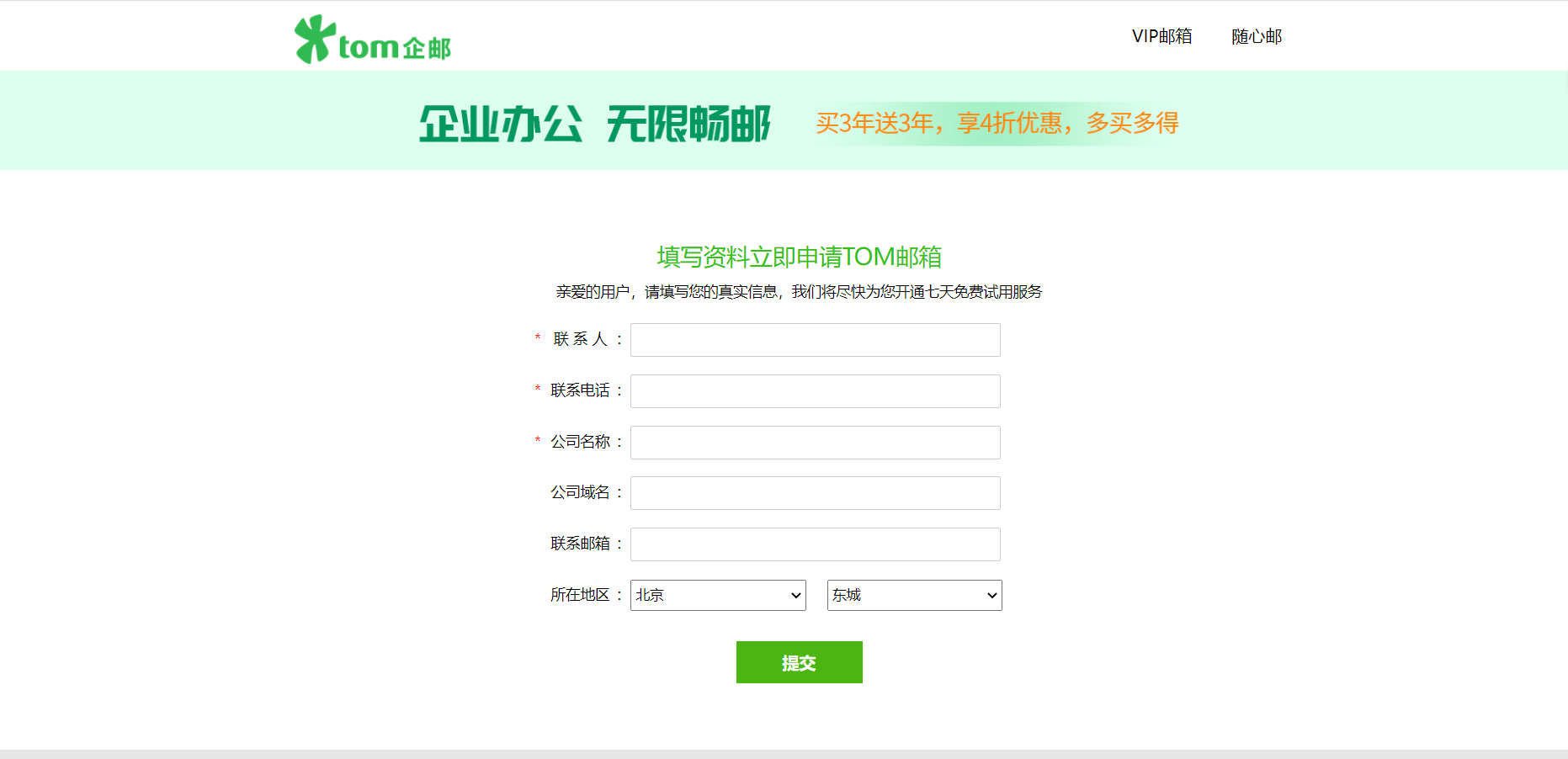Focus the 联系邮箱 input field

coord(815,544)
